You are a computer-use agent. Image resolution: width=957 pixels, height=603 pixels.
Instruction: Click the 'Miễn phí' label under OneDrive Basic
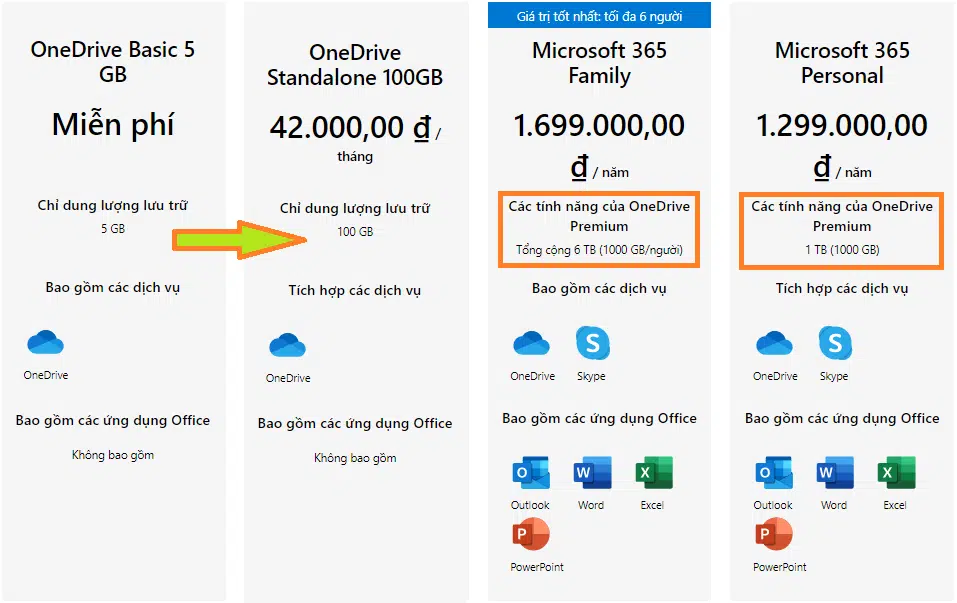tap(113, 124)
